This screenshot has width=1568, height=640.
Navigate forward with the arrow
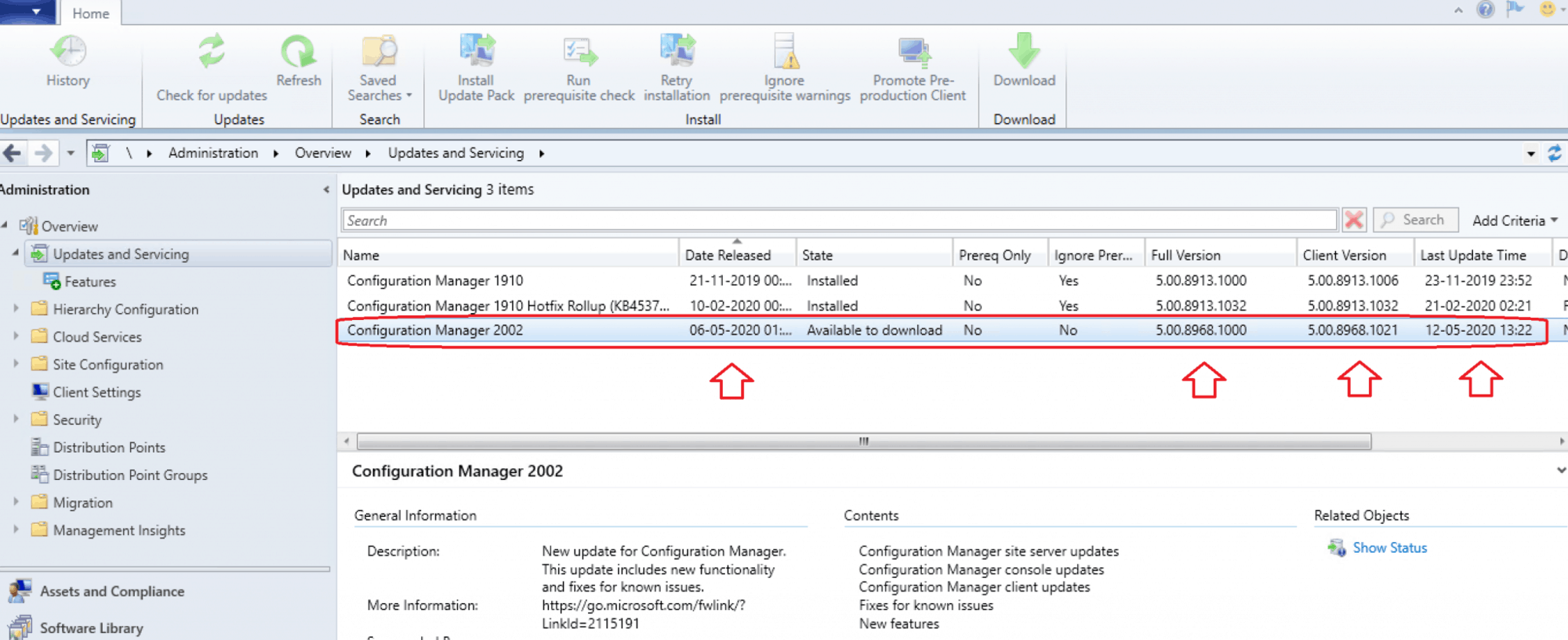pos(43,153)
